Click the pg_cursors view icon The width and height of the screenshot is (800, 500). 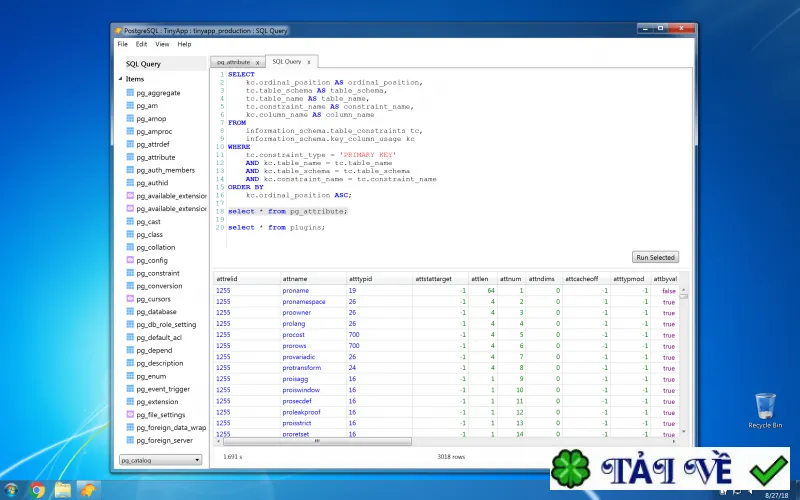[x=130, y=299]
